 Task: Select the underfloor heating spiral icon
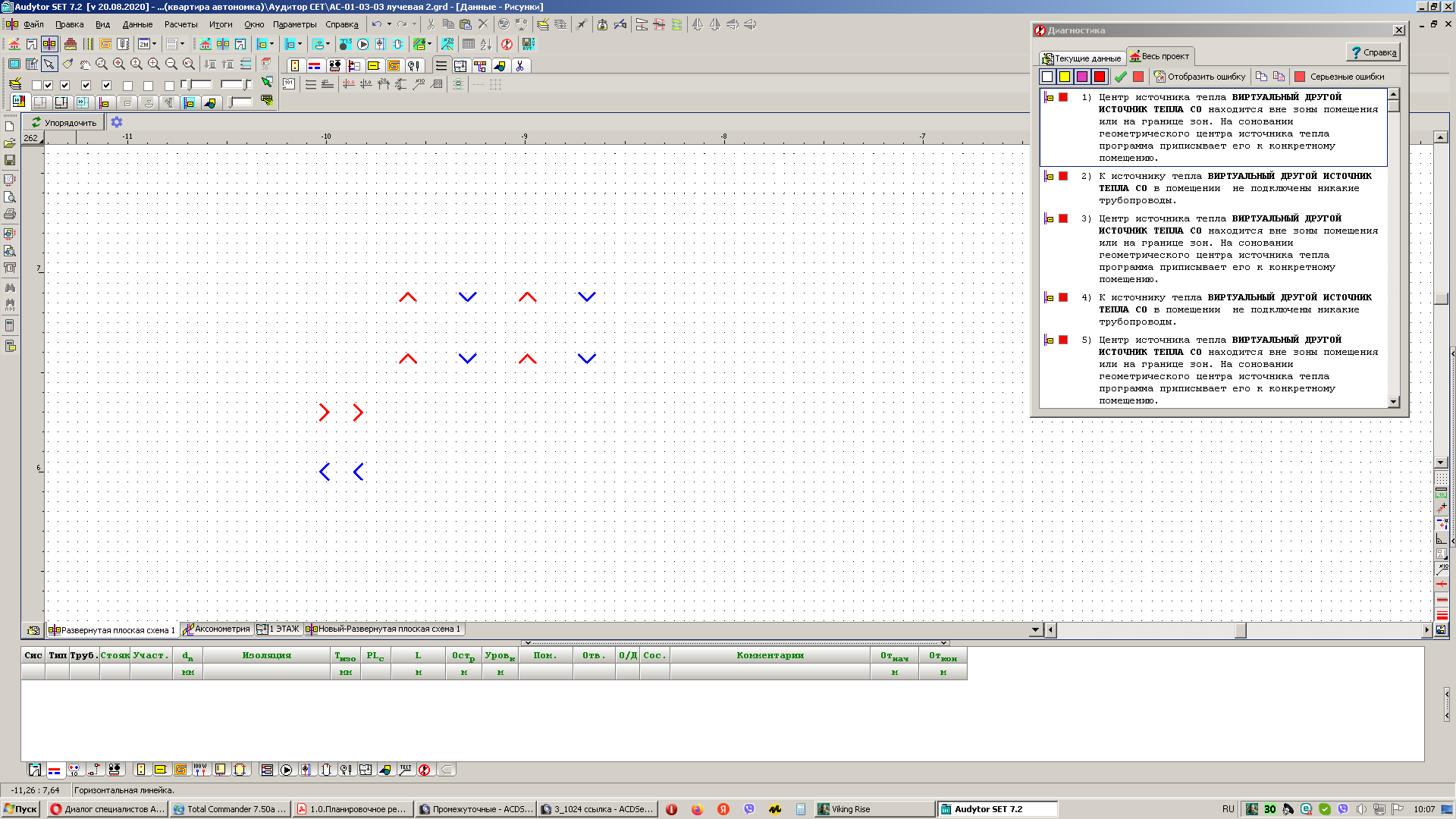[105, 44]
